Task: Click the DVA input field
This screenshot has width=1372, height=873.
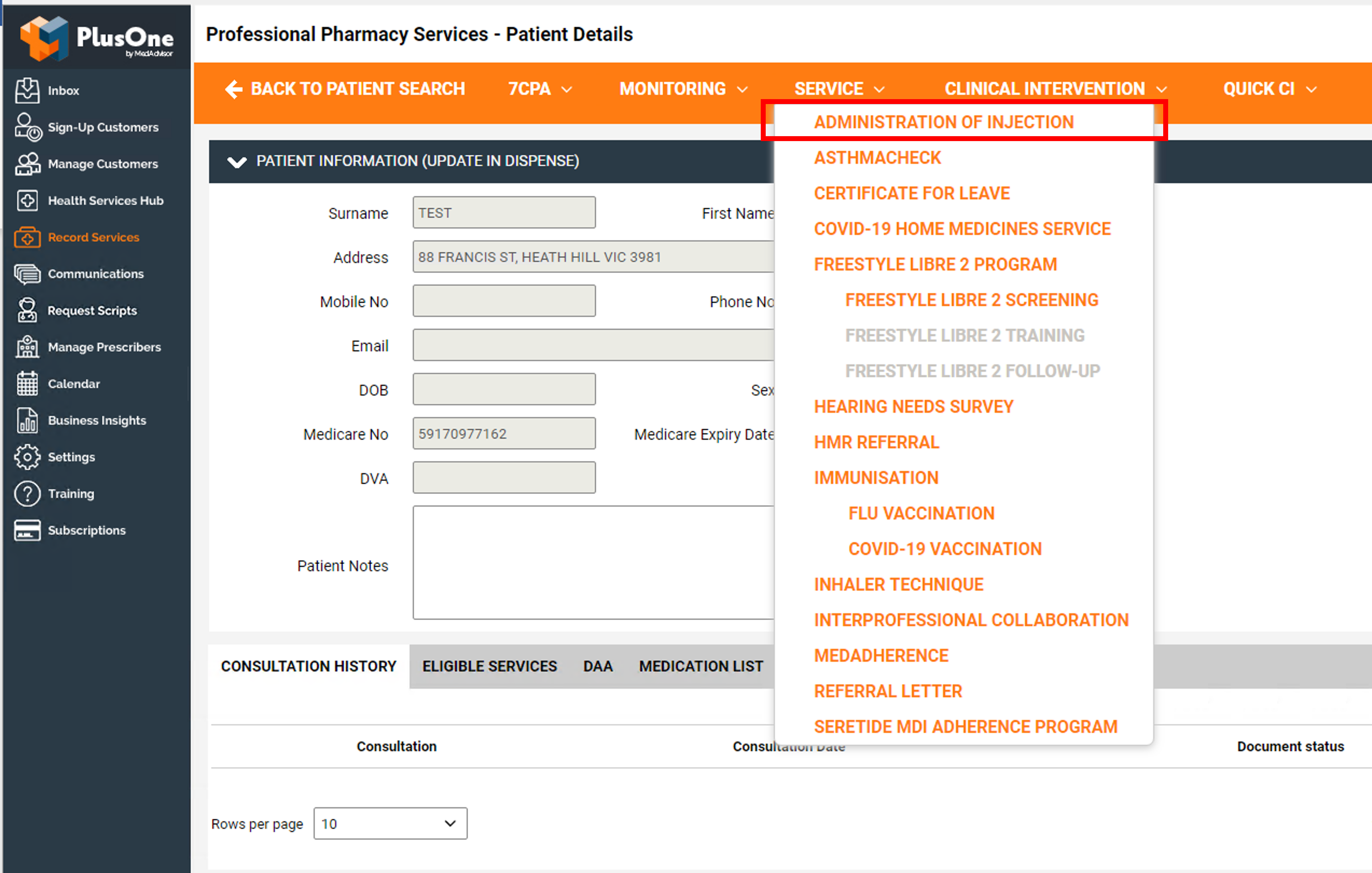Action: tap(504, 478)
